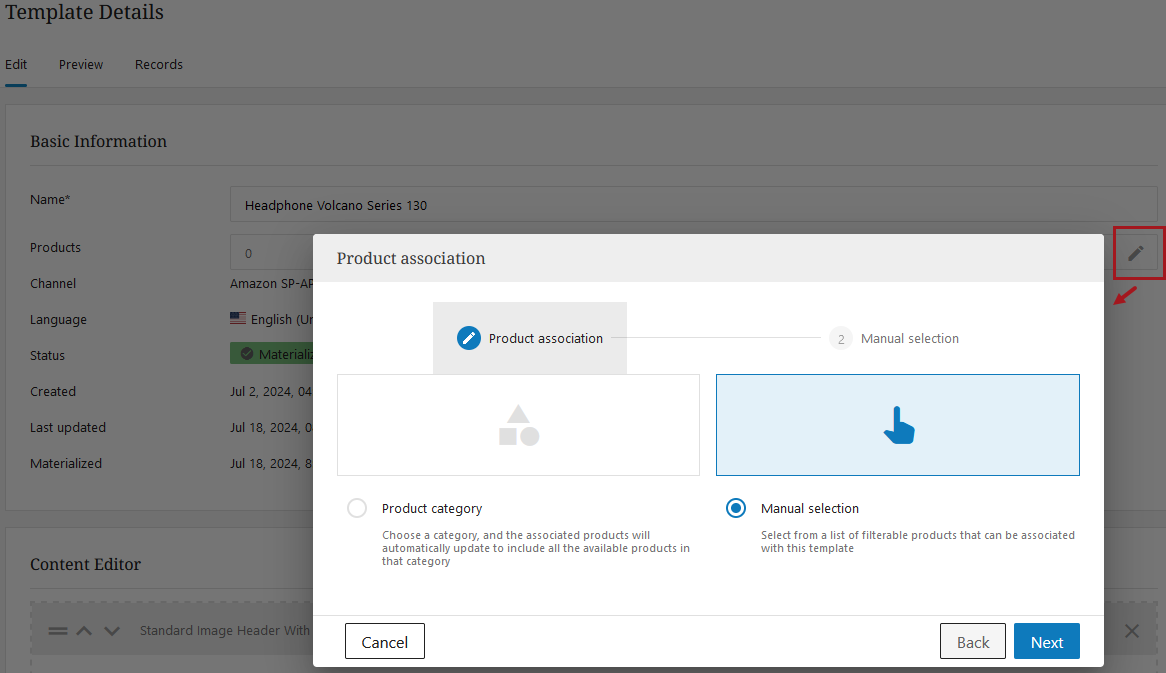Remove the Standard Image Header module with X

(x=1131, y=631)
